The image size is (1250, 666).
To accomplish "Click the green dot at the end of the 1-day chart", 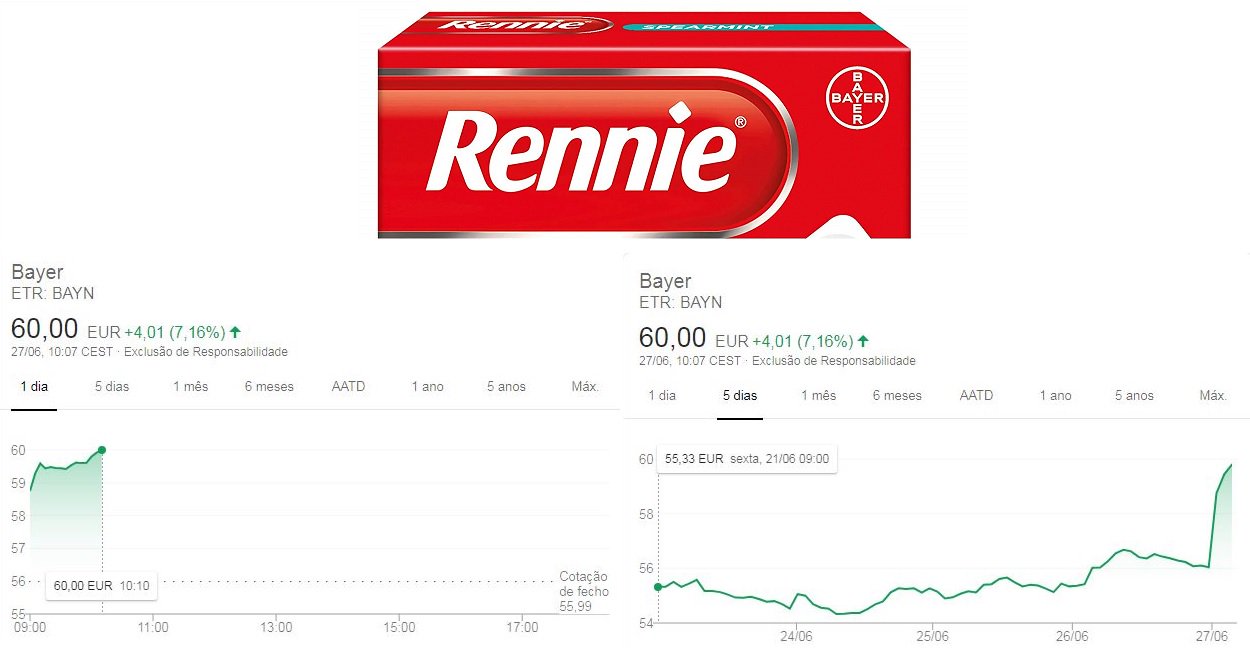I will [102, 449].
